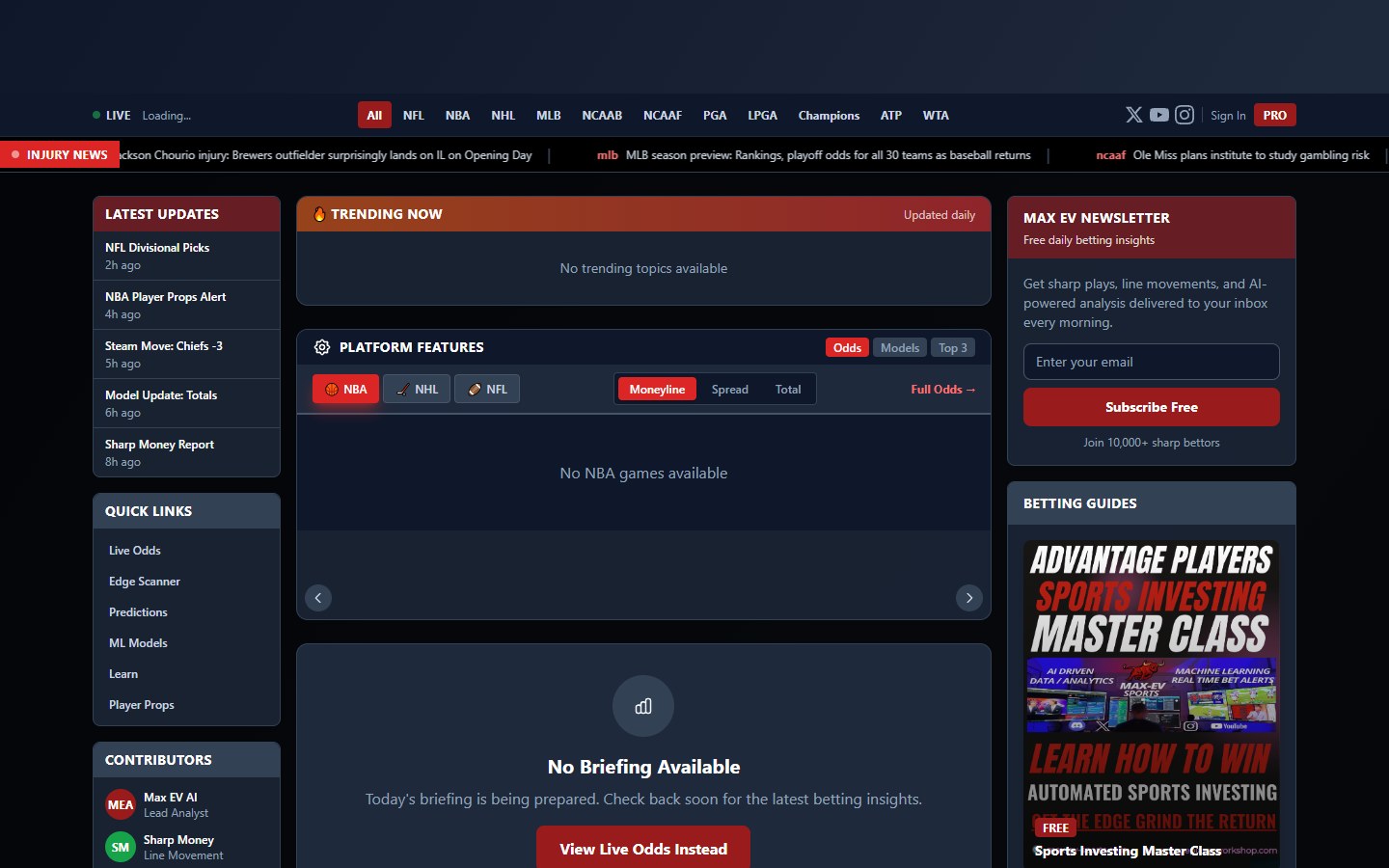Open the Learn quick link

[123, 674]
